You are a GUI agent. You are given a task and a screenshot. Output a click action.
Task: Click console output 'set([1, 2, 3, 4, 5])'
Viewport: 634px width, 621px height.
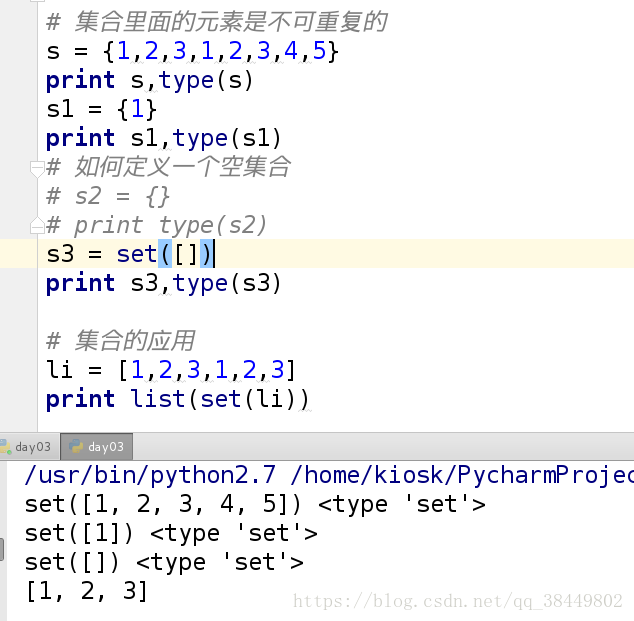tap(163, 504)
